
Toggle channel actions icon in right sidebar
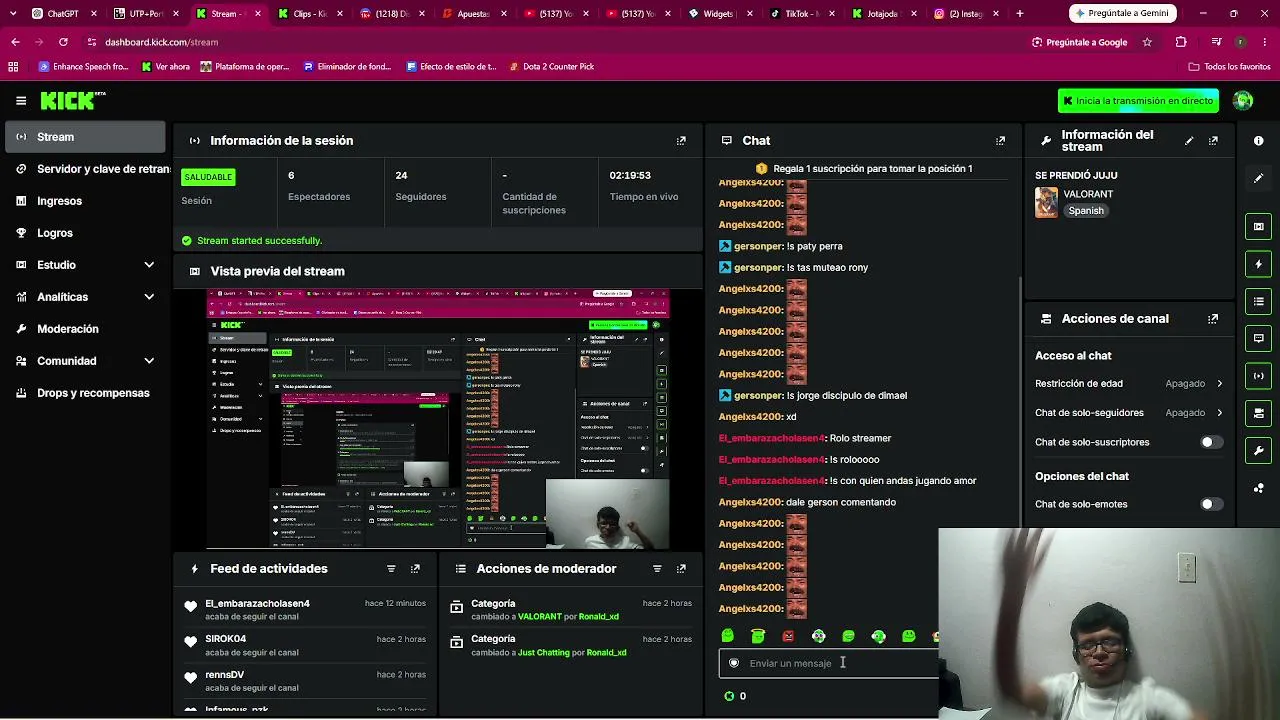tap(1258, 413)
